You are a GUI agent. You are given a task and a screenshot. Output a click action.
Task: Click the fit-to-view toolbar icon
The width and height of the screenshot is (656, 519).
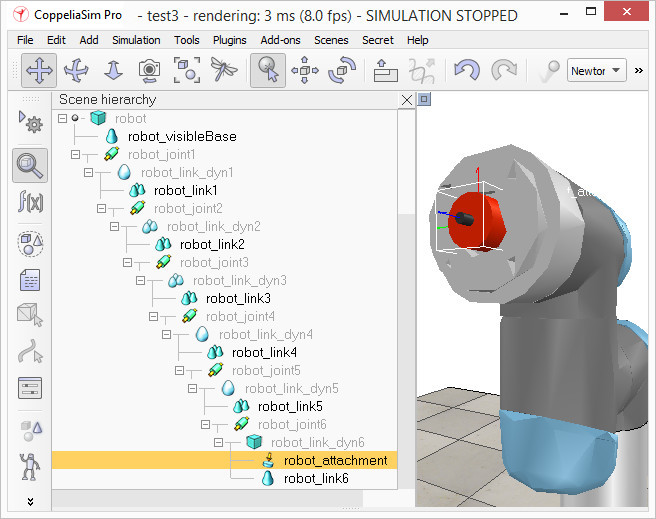187,70
